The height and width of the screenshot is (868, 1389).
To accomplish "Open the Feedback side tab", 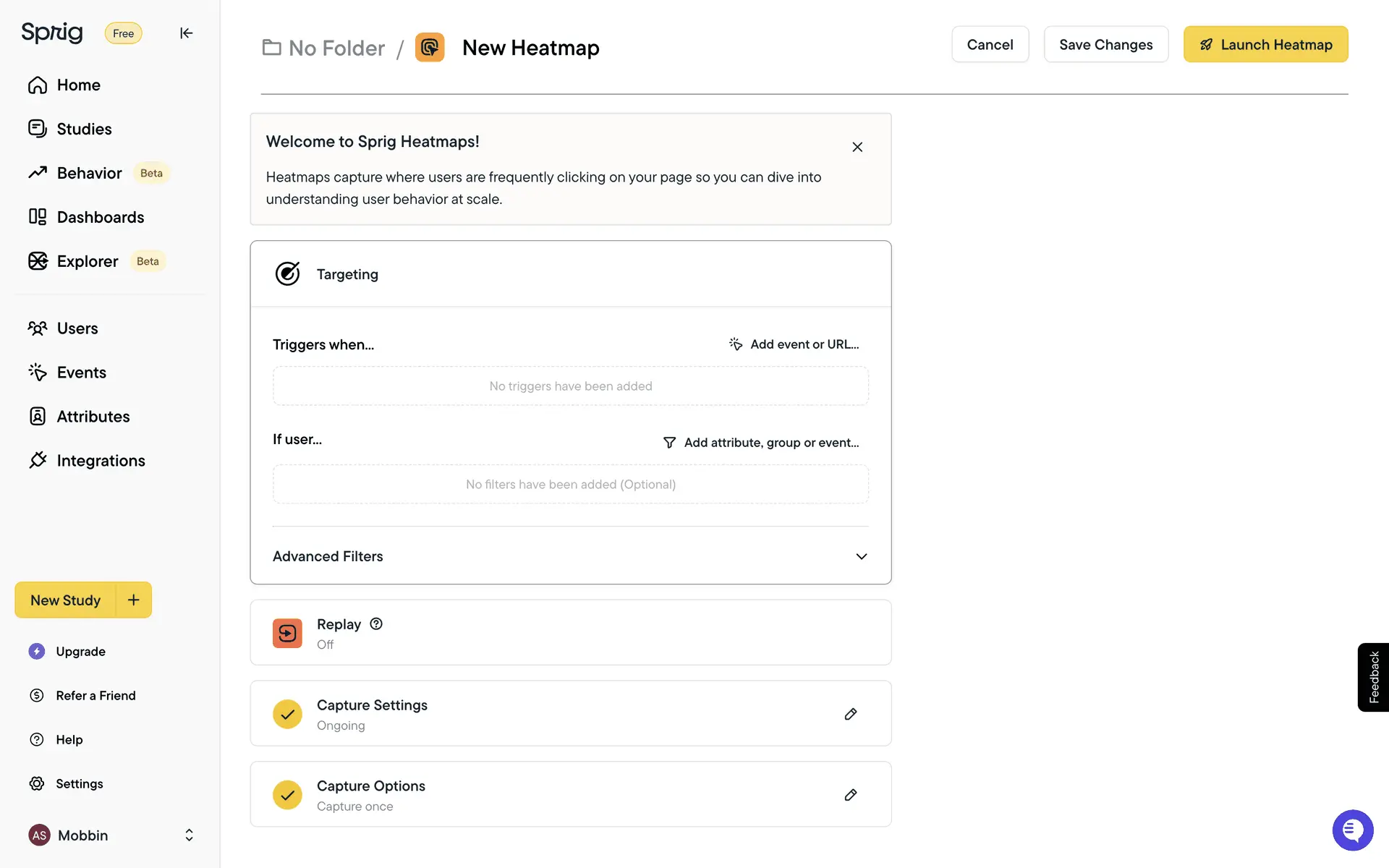I will point(1373,677).
